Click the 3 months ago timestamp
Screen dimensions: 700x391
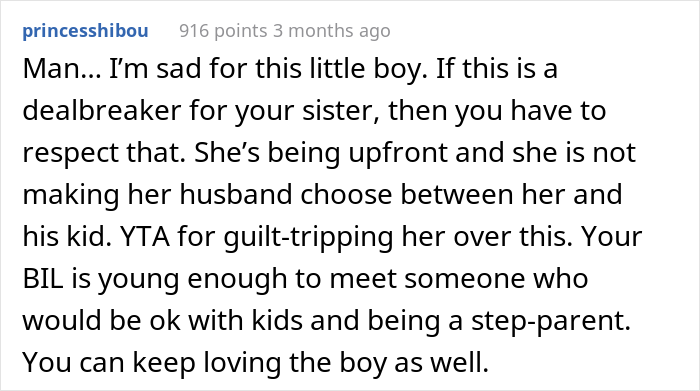coord(332,31)
